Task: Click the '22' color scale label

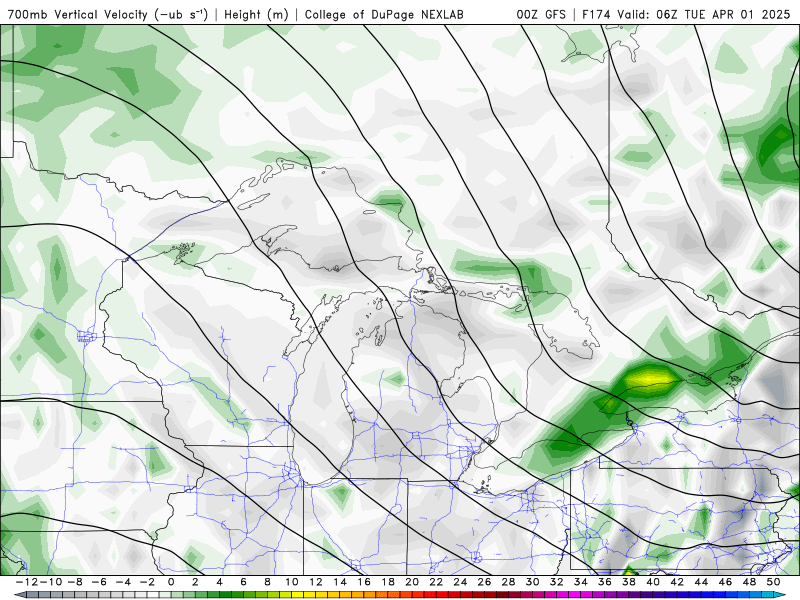Action: [436, 582]
